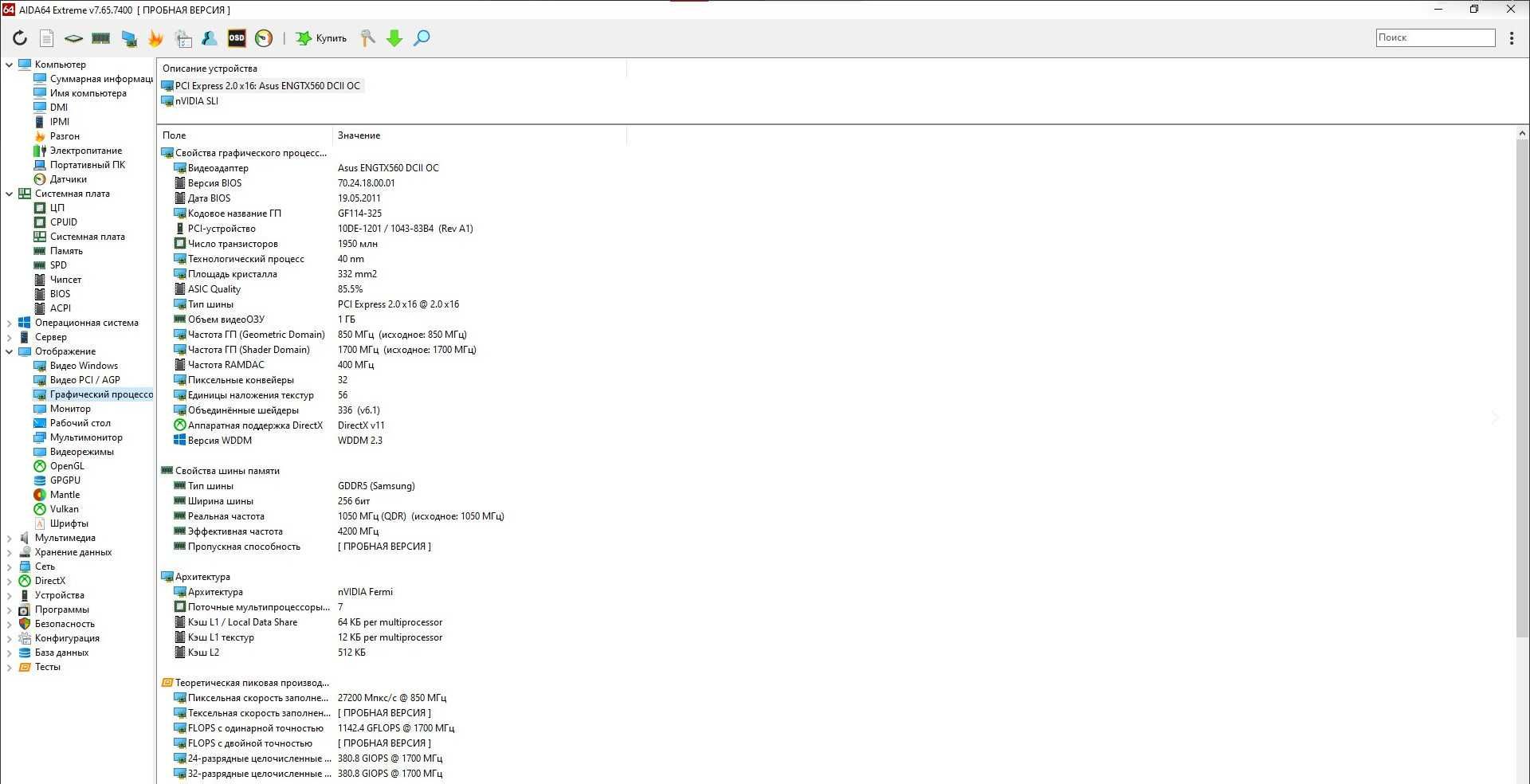Viewport: 1530px width, 784px height.
Task: Click the green download arrow icon
Action: click(x=394, y=38)
